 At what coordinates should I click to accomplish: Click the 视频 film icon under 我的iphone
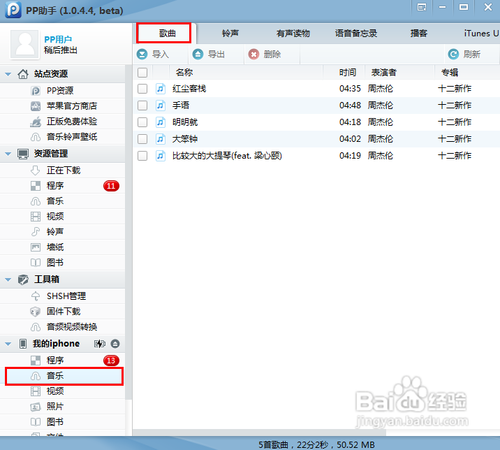click(x=36, y=391)
